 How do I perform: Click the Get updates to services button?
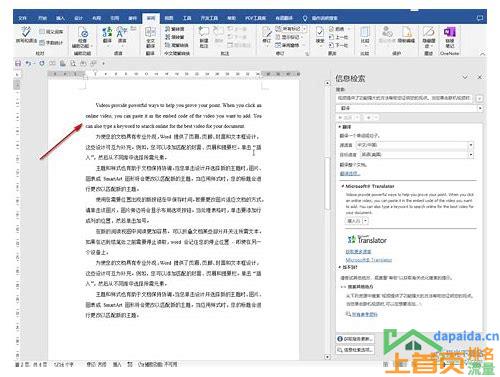(355, 339)
